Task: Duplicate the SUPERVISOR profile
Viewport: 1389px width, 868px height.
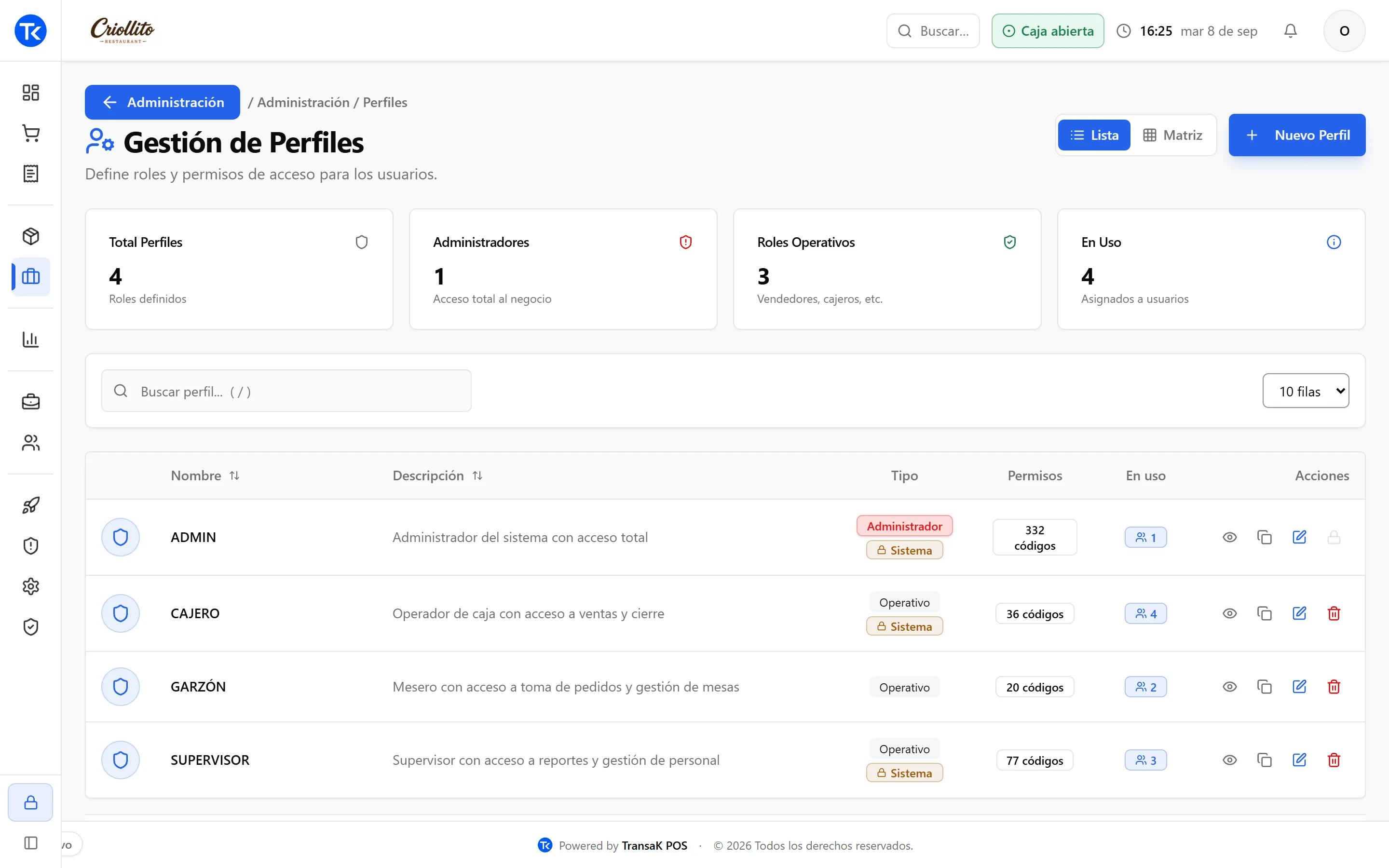Action: point(1265,760)
